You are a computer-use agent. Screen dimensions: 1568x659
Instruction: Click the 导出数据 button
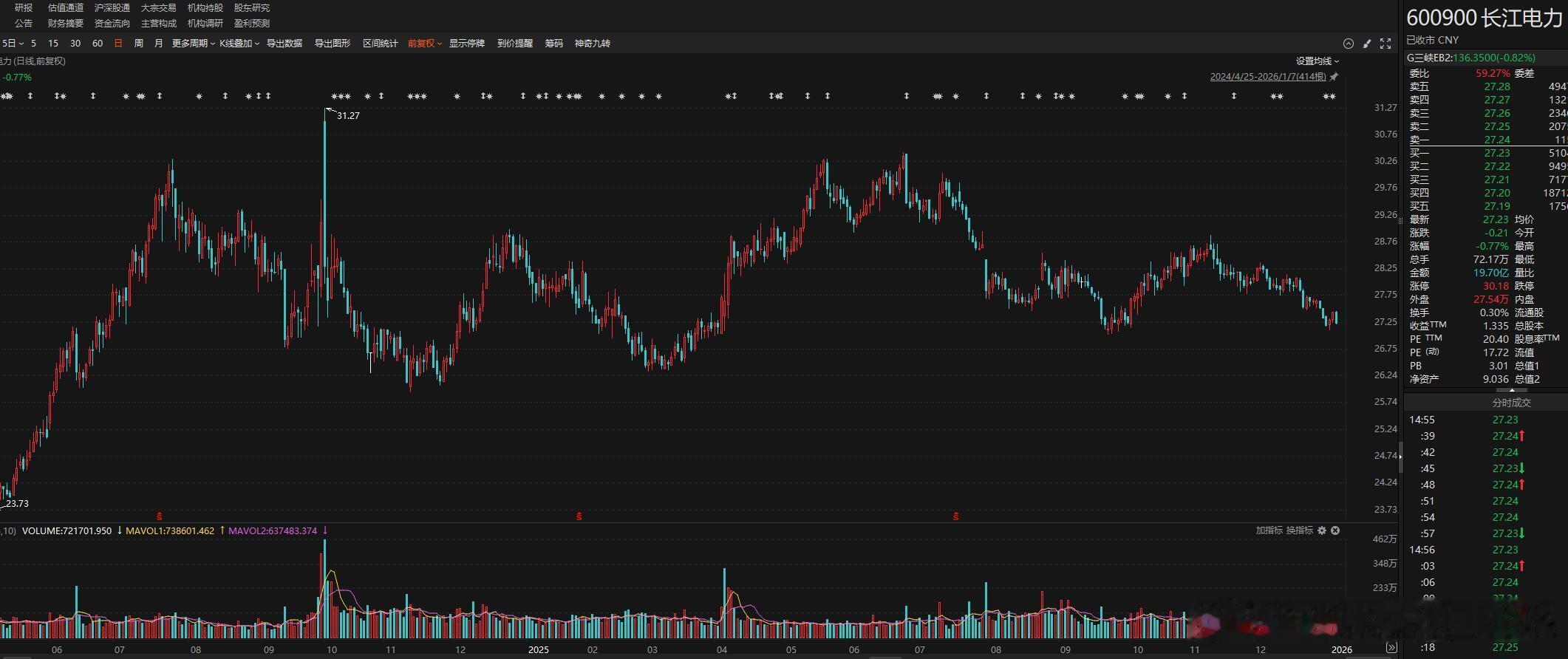(x=284, y=44)
